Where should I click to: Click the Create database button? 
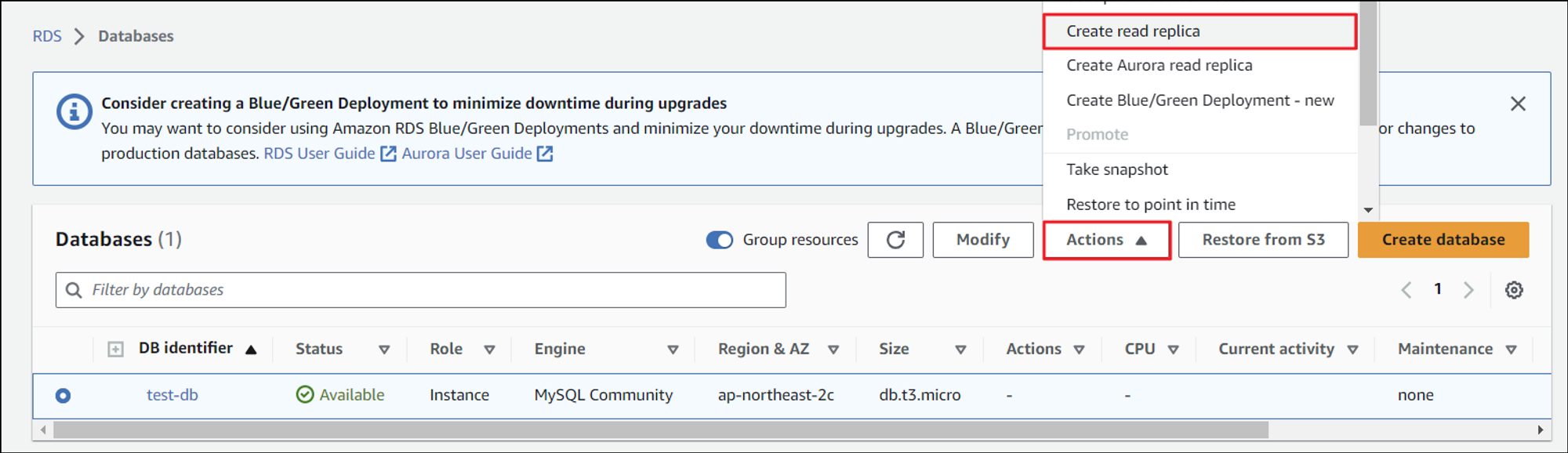click(1443, 240)
